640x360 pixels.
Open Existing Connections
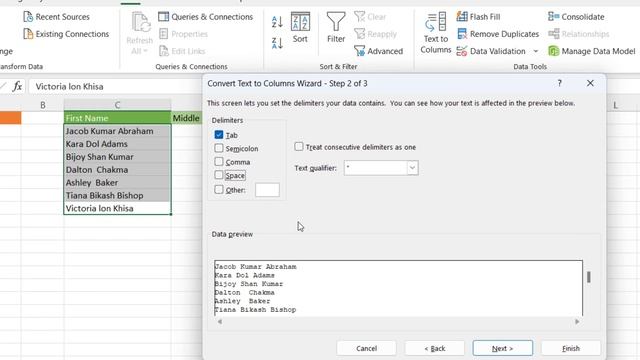click(66, 34)
